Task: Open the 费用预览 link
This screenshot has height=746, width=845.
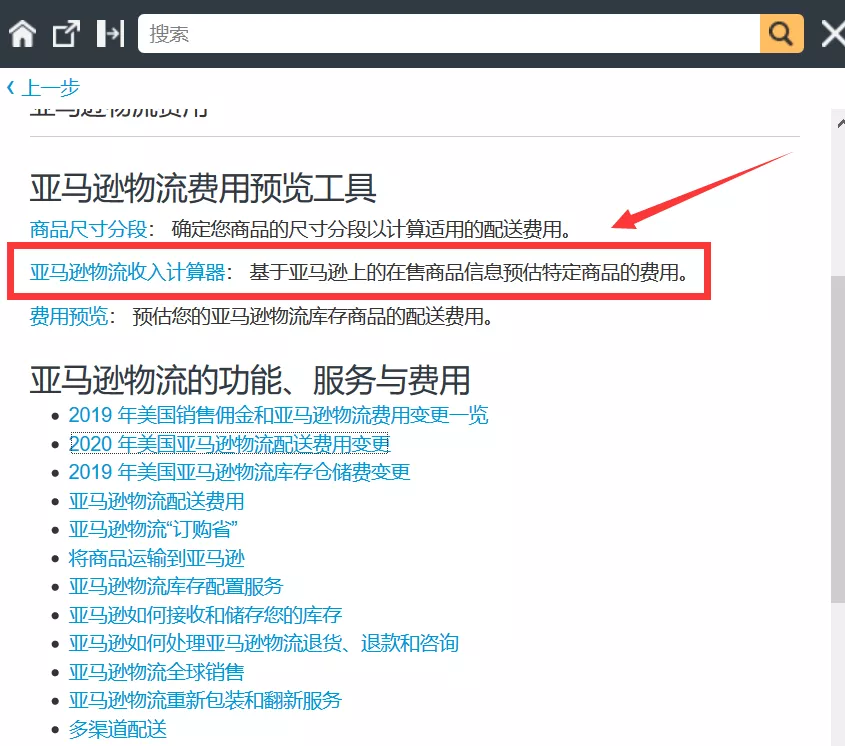Action: [x=68, y=317]
